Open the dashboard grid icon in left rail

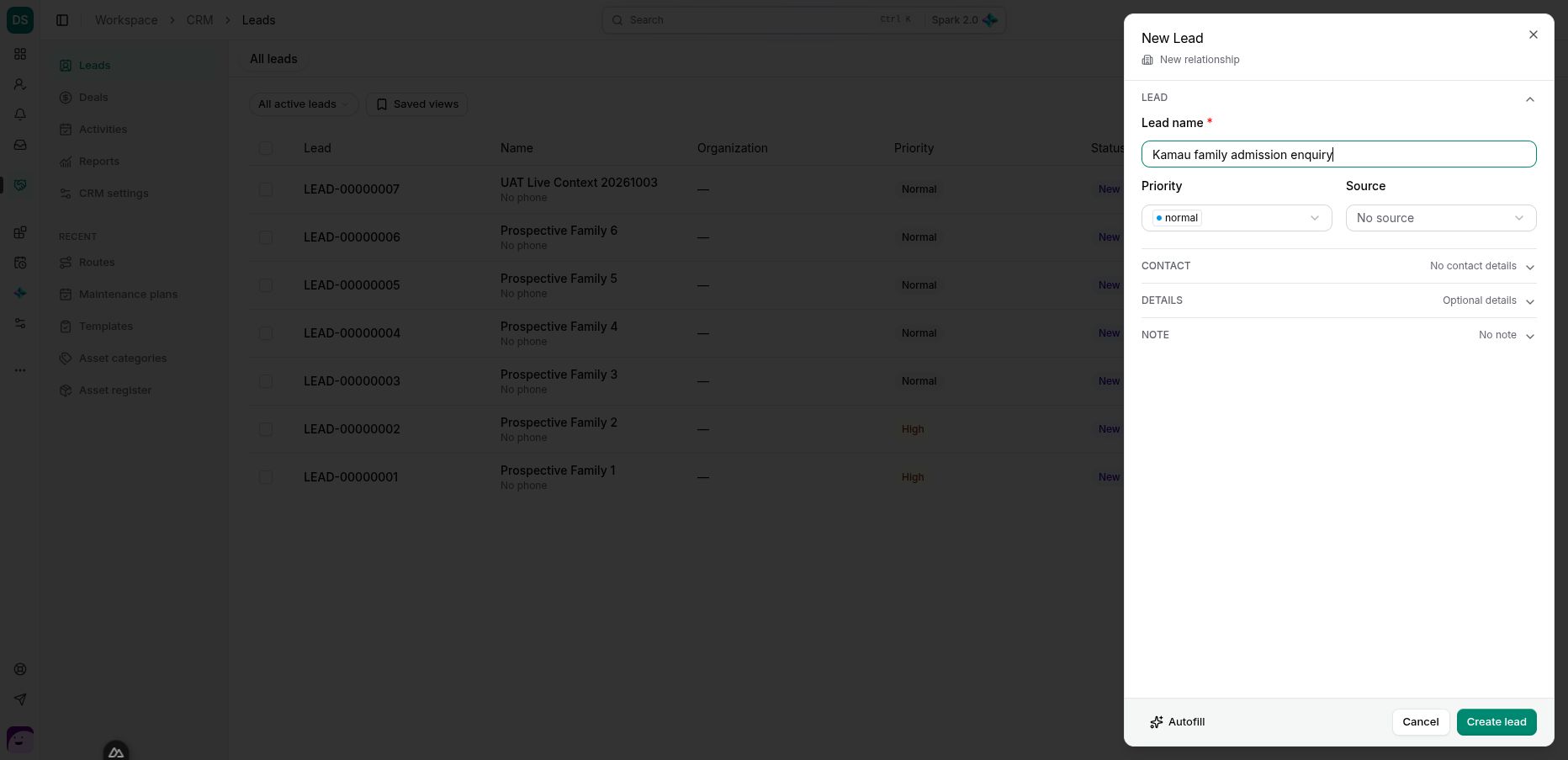click(x=20, y=54)
